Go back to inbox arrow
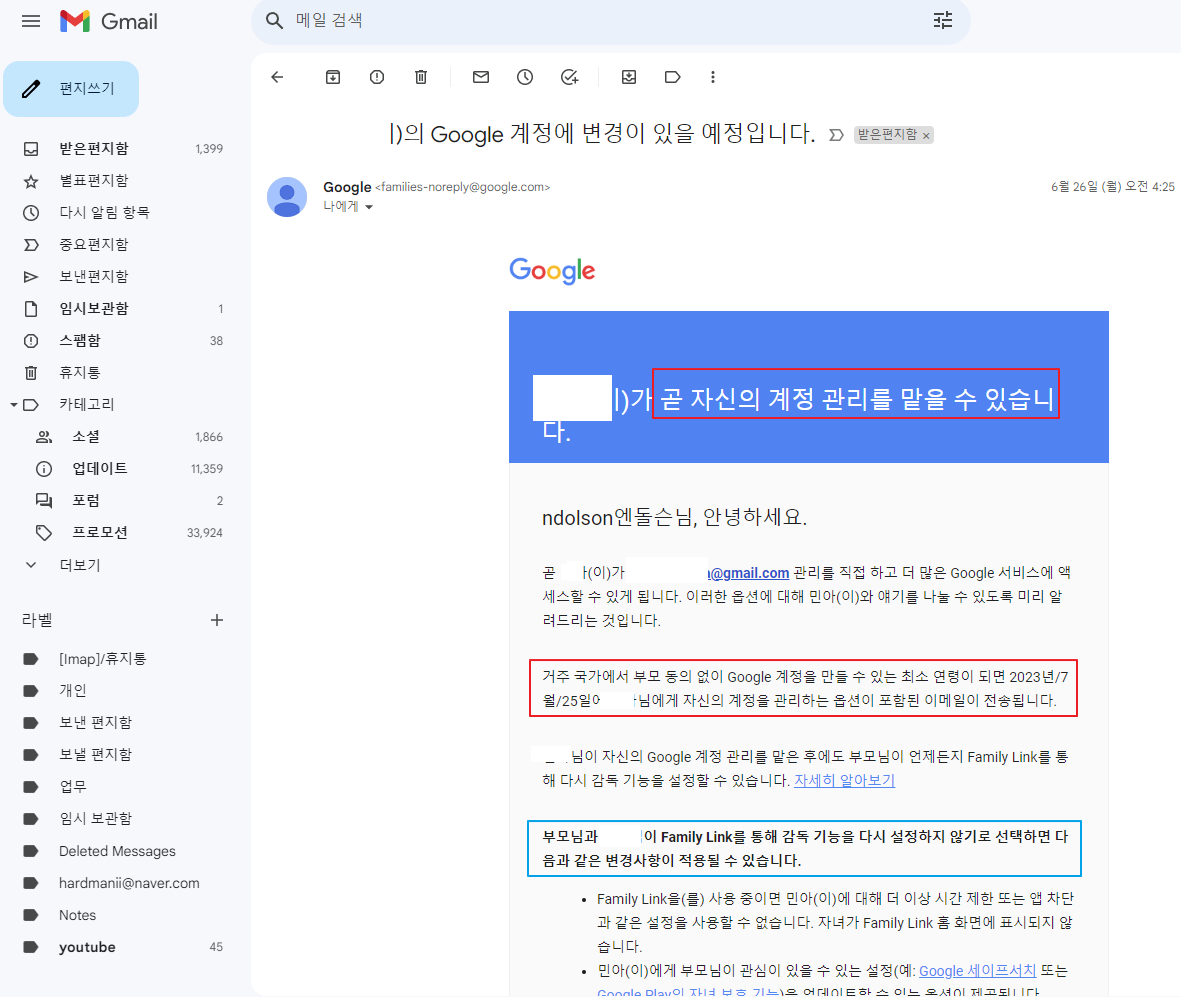Image resolution: width=1181 pixels, height=997 pixels. pyautogui.click(x=277, y=77)
